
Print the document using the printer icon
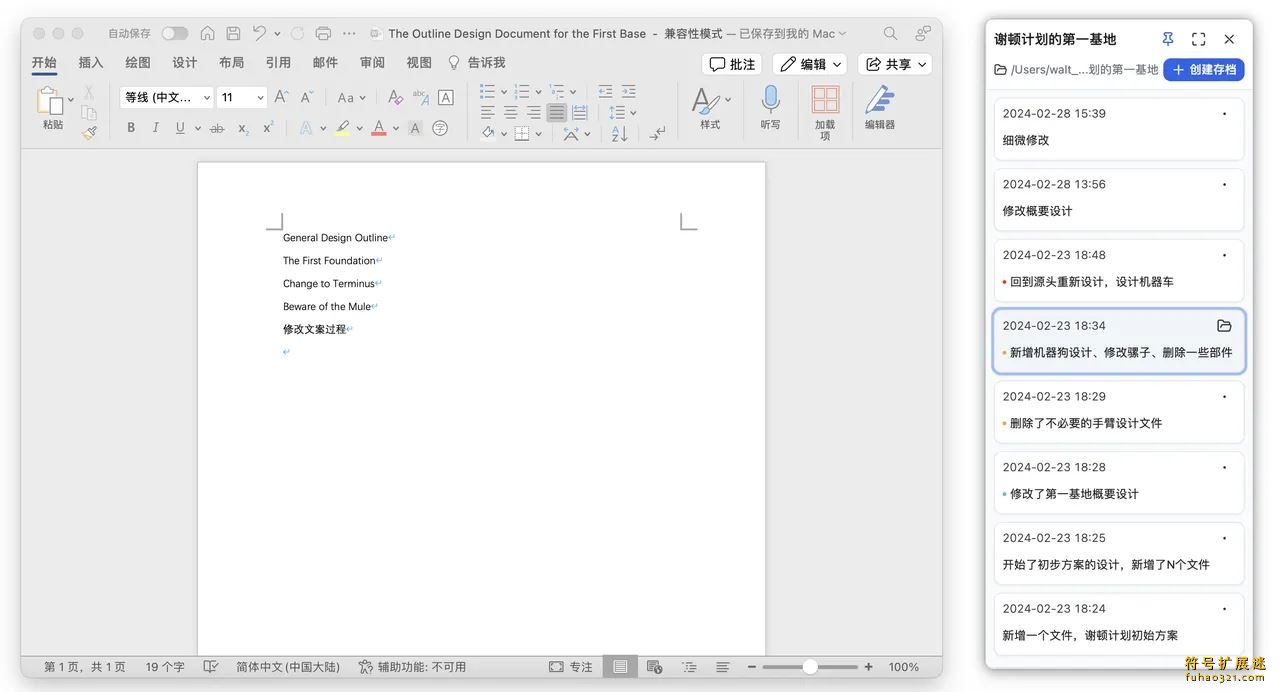point(323,33)
